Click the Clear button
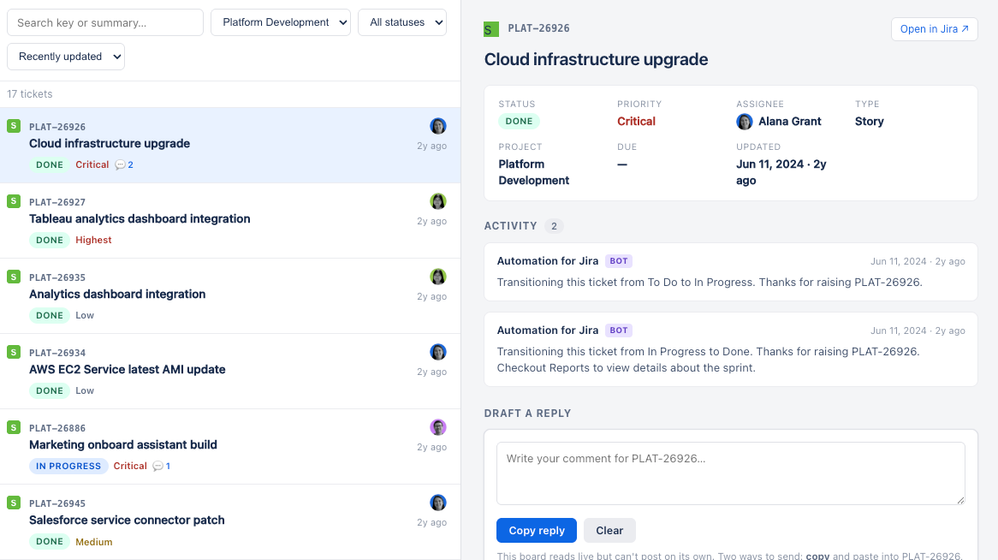Image resolution: width=998 pixels, height=560 pixels. [x=609, y=530]
